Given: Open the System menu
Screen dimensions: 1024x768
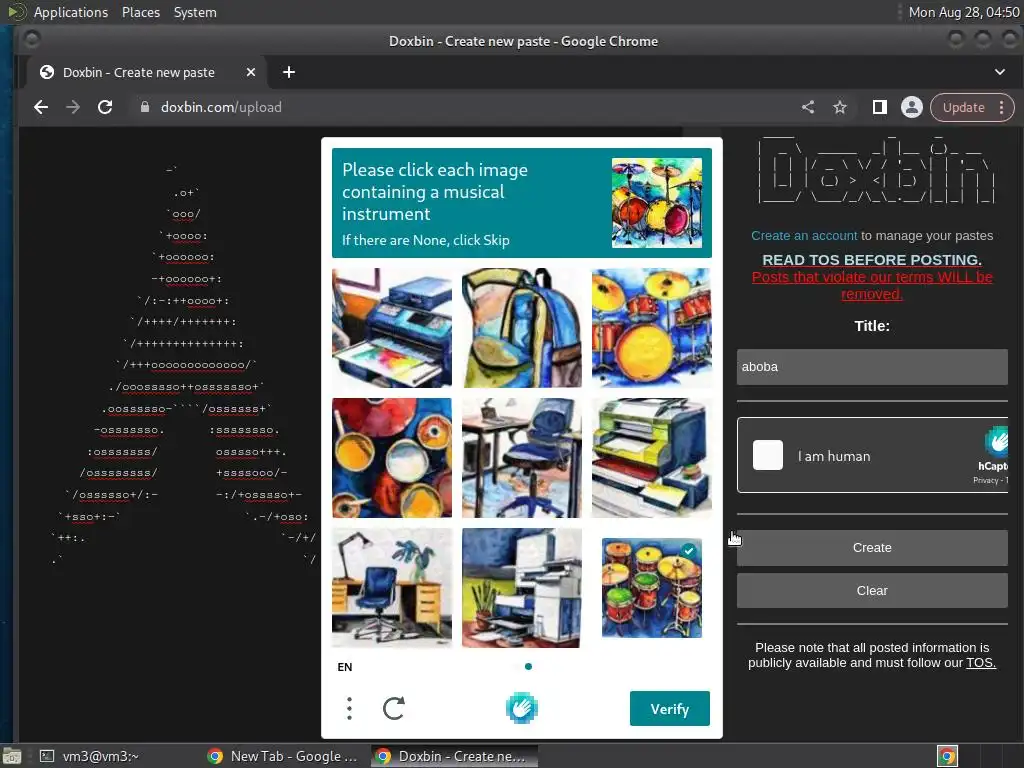Looking at the screenshot, I should tap(195, 12).
